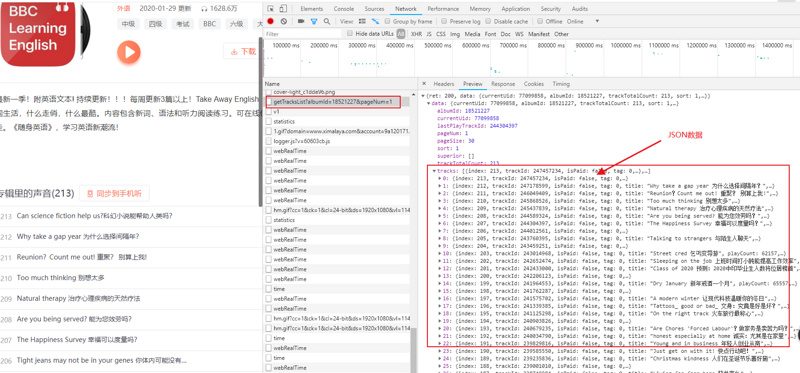The height and width of the screenshot is (373, 800).
Task: Toggle the network filter funnel icon
Action: pyautogui.click(x=314, y=21)
